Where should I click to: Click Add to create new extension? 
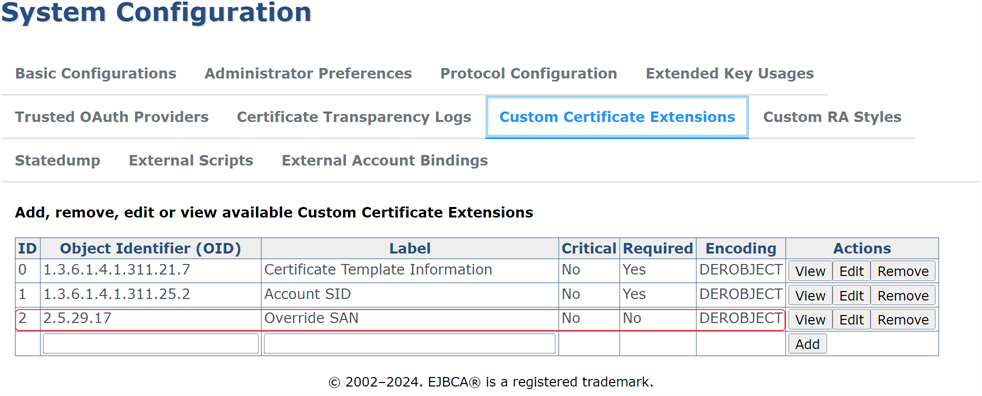point(807,344)
